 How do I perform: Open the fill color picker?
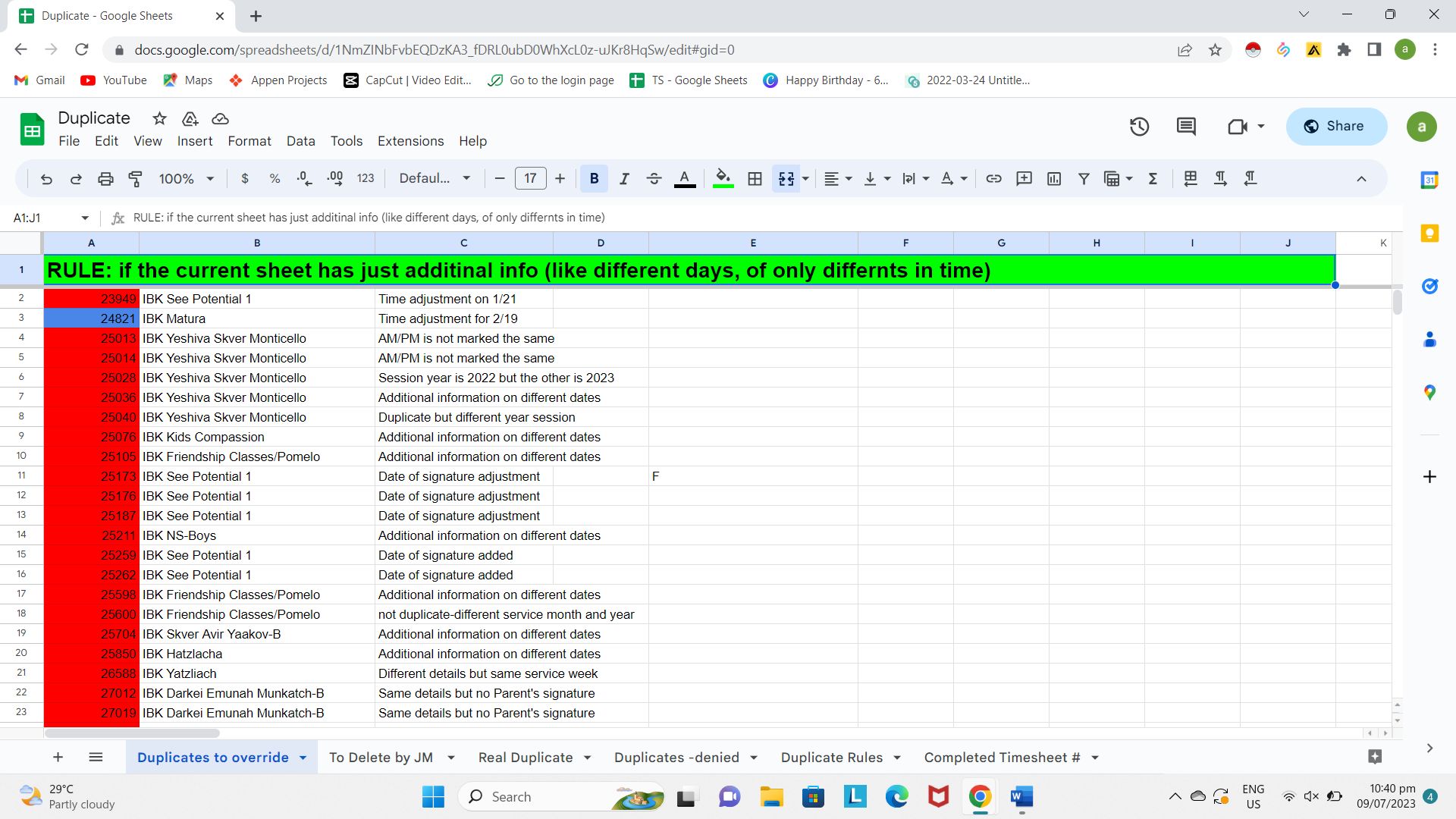723,179
